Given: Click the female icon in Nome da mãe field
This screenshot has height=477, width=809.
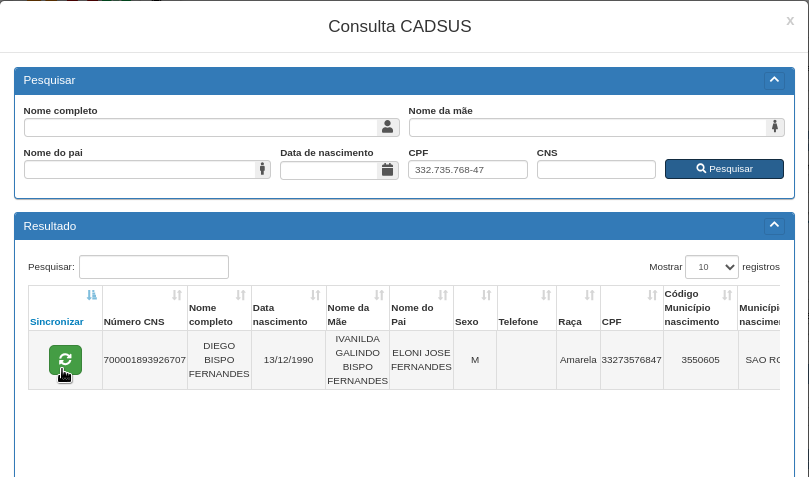Looking at the screenshot, I should point(774,127).
